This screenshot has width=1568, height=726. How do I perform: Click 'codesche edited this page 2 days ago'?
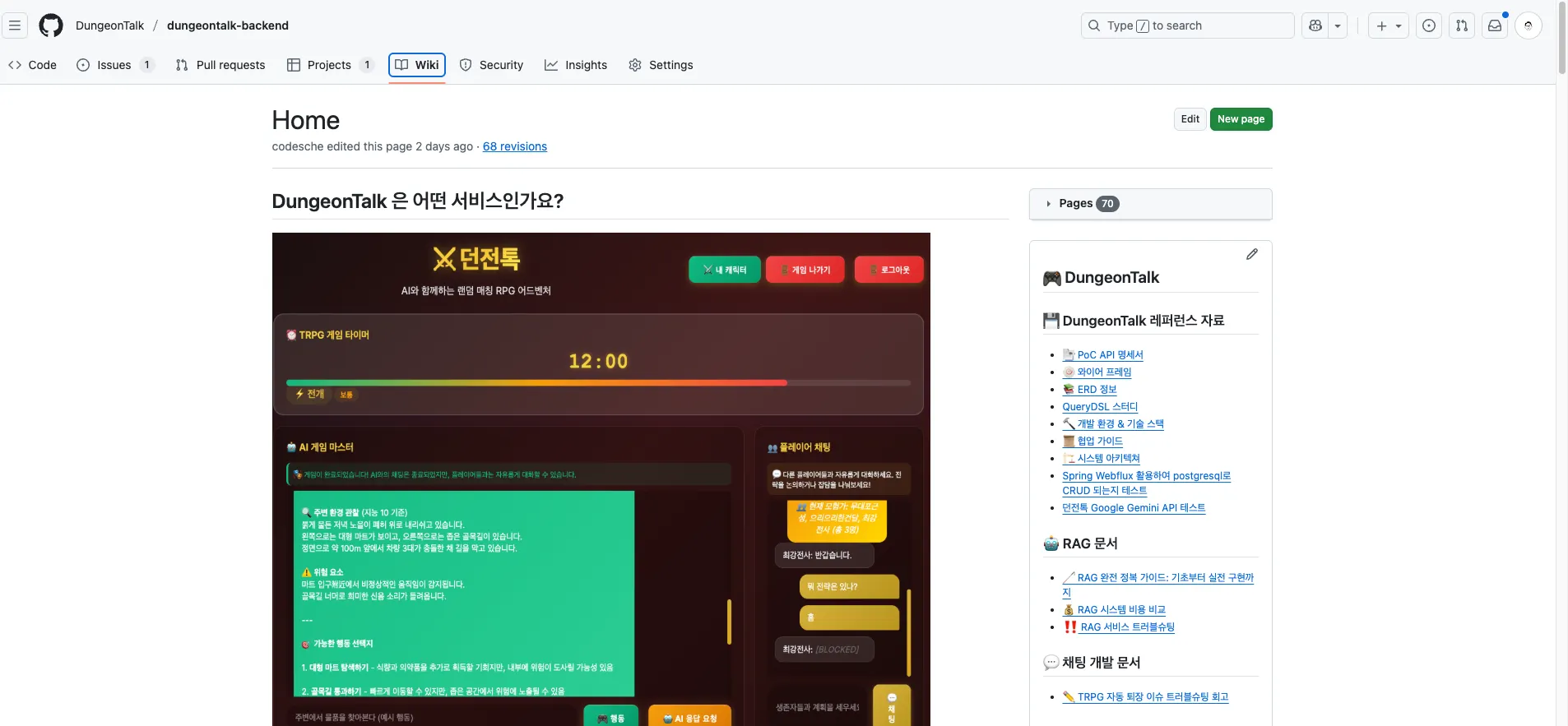pyautogui.click(x=373, y=146)
